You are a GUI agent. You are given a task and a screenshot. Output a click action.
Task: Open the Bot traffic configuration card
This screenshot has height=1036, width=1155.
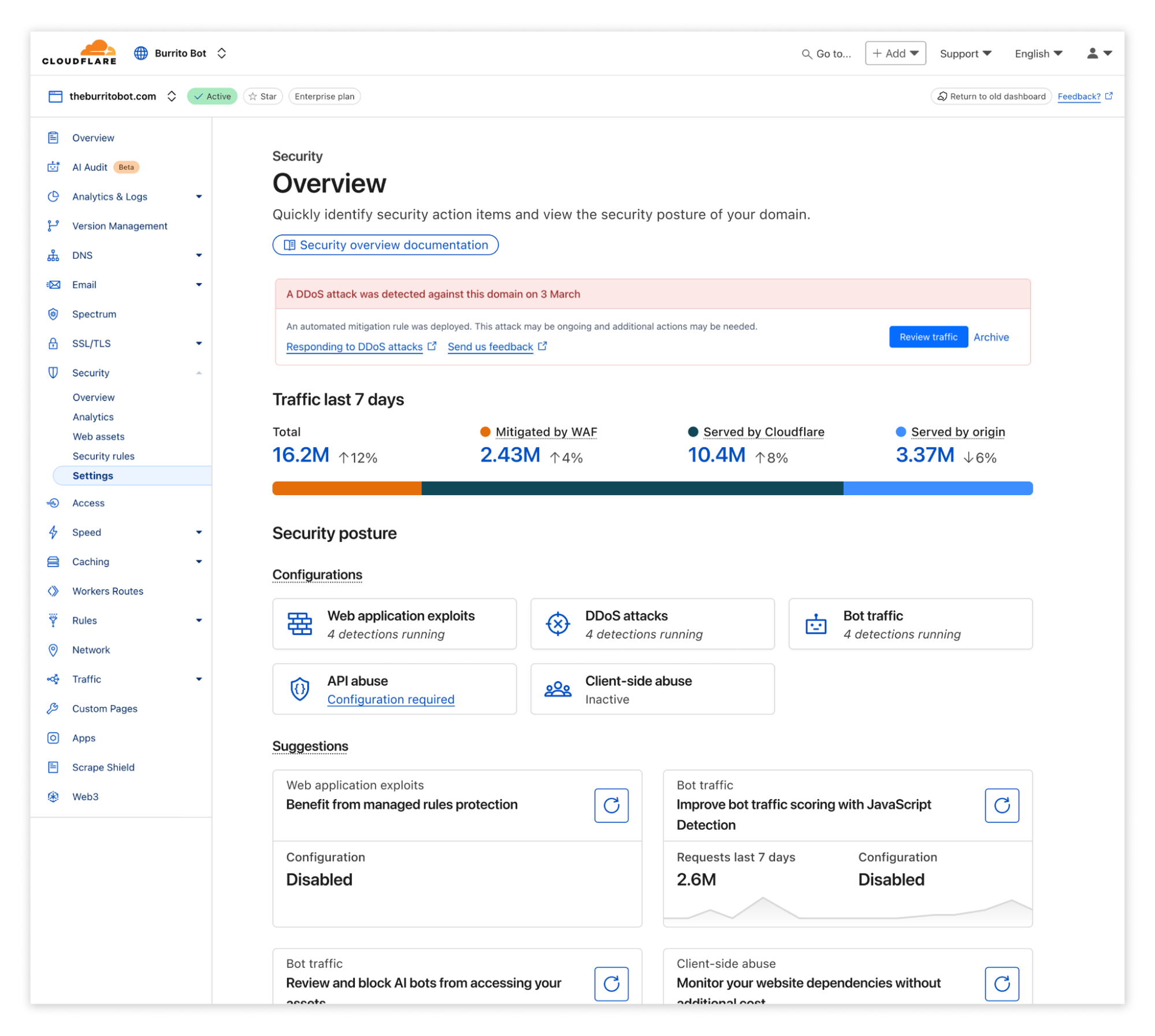(x=912, y=625)
